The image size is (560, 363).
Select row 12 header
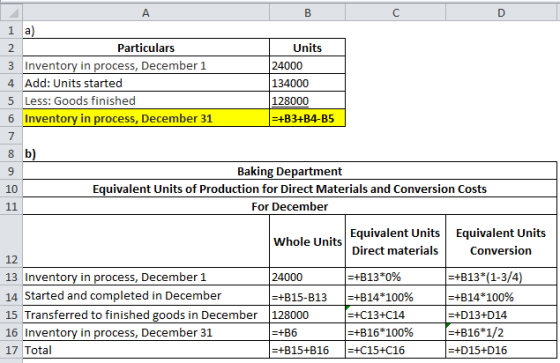point(11,241)
